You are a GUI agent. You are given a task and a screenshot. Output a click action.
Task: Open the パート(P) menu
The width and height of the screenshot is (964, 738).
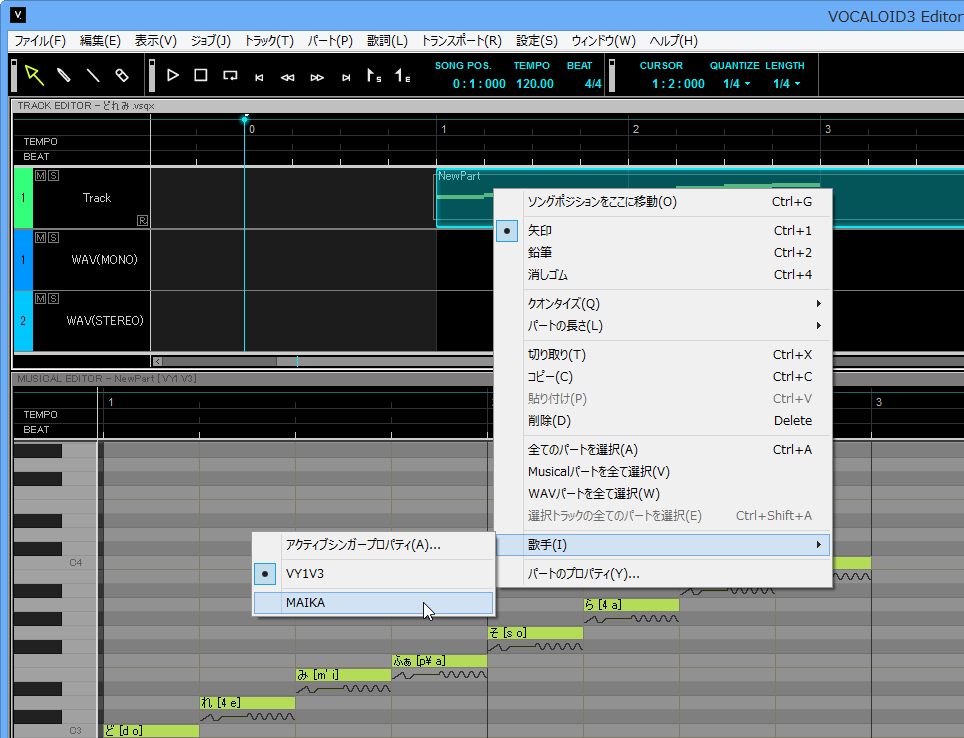tap(330, 41)
